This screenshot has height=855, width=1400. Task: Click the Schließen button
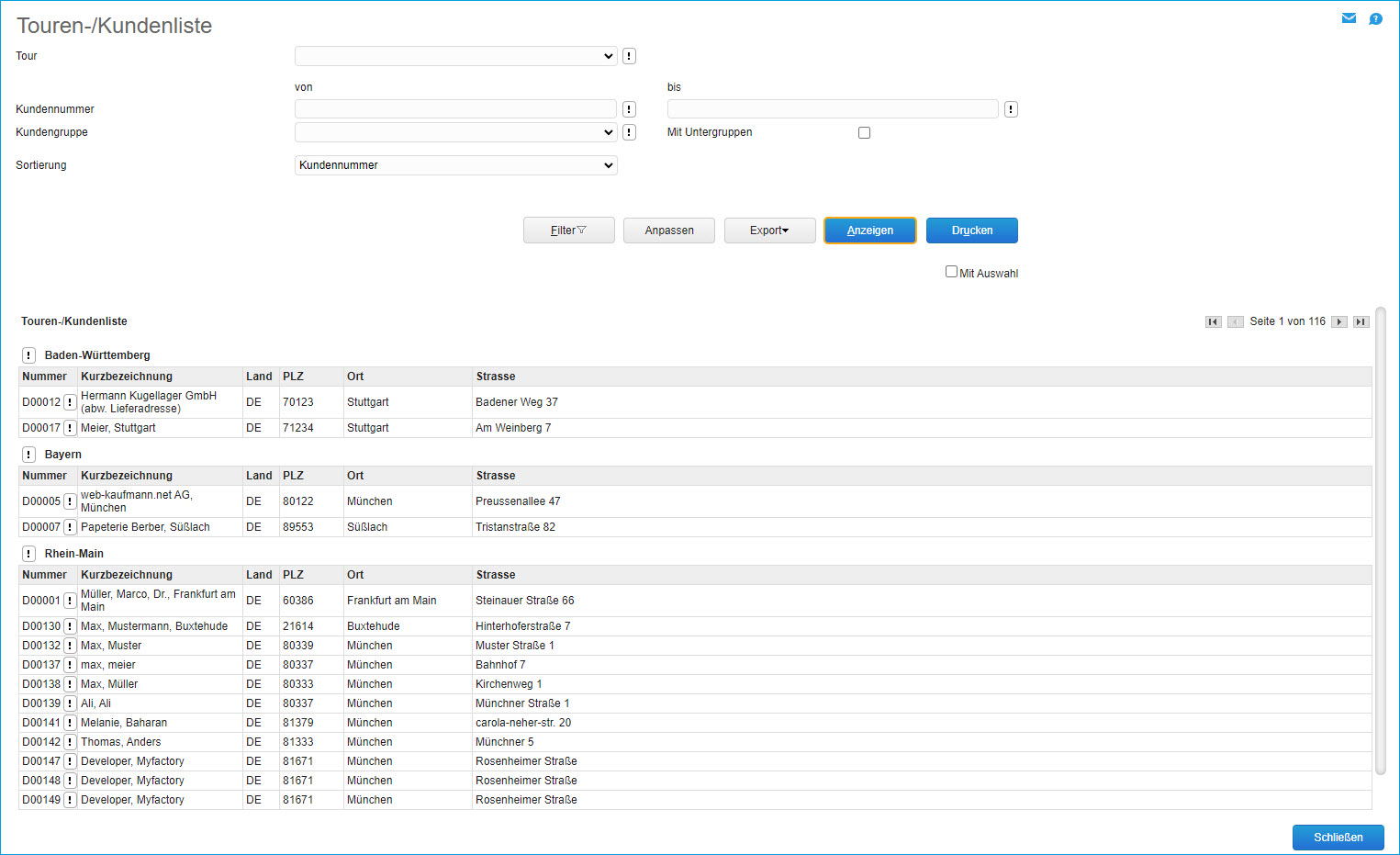click(1338, 838)
